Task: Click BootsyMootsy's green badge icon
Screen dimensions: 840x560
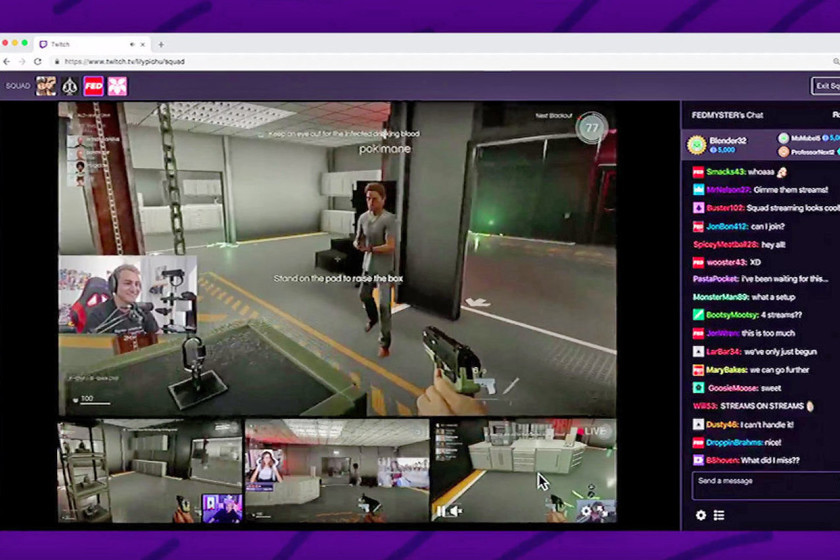Action: tap(698, 315)
